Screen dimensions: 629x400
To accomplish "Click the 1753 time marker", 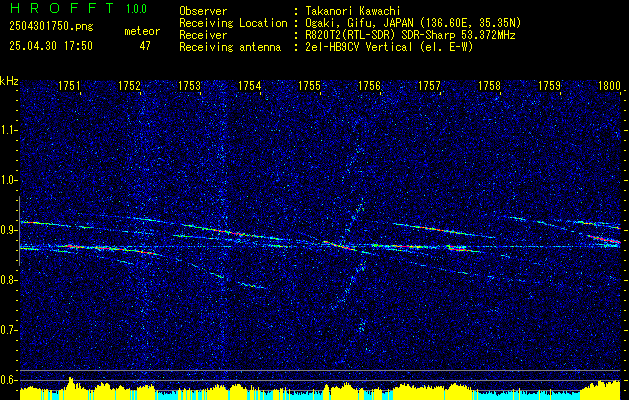I will click(189, 86).
